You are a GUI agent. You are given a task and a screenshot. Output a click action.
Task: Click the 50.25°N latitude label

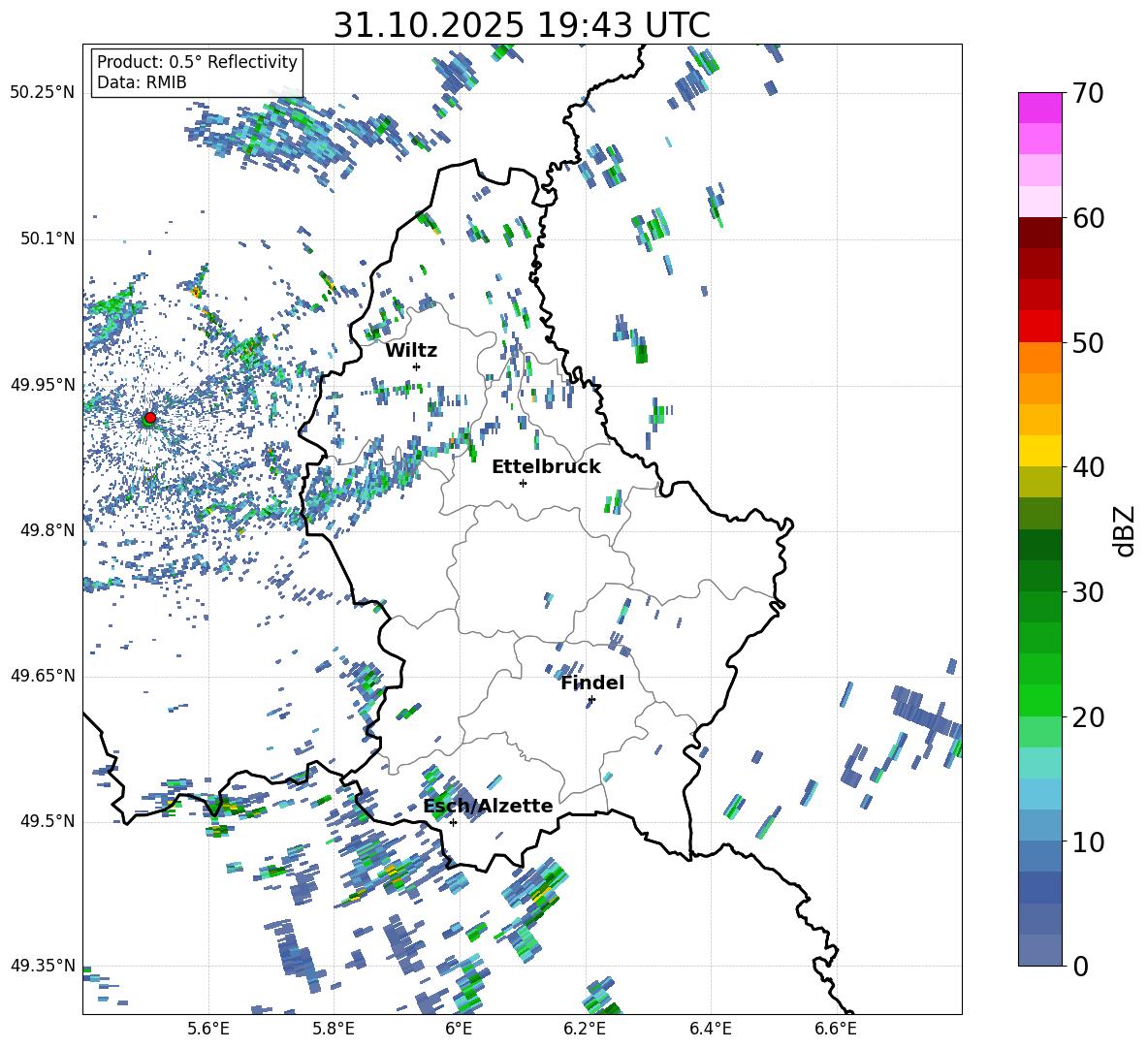point(43,93)
